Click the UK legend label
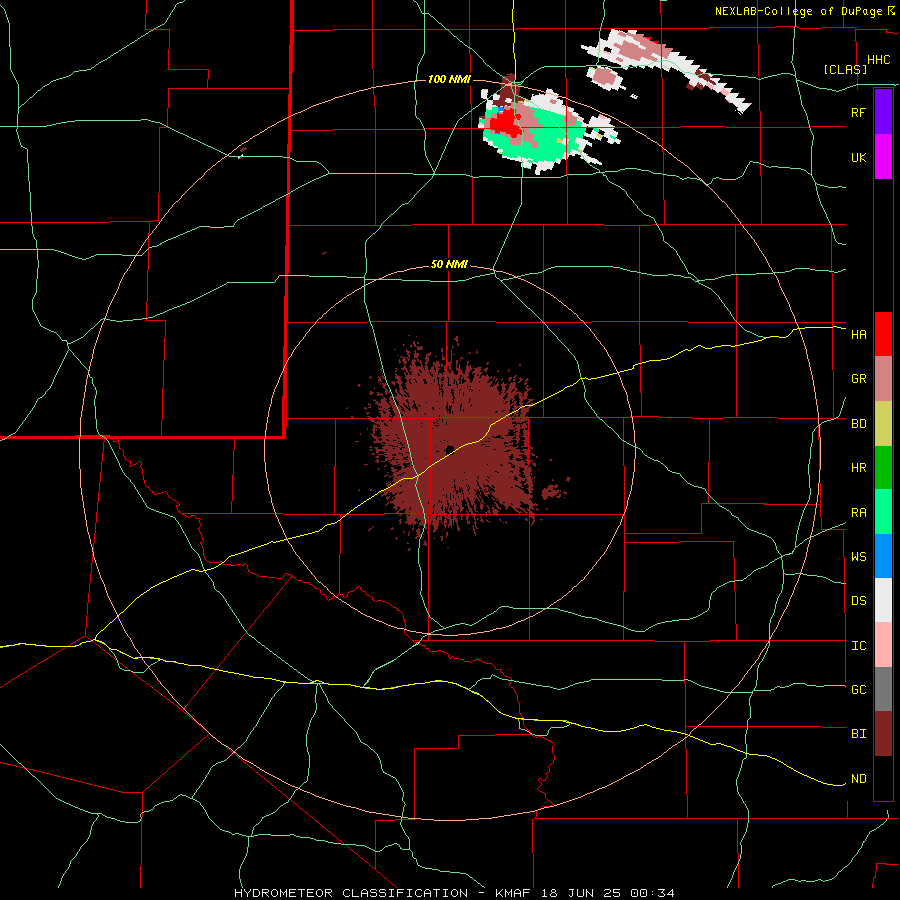This screenshot has height=900, width=900. click(x=859, y=158)
